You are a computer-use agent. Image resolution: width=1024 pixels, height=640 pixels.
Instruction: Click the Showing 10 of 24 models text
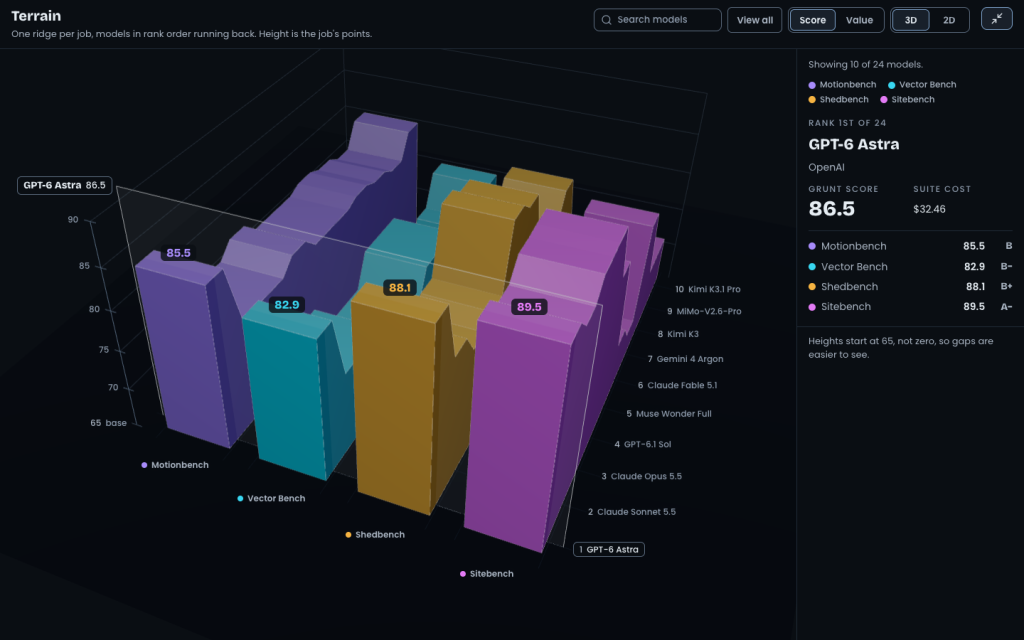(x=865, y=65)
